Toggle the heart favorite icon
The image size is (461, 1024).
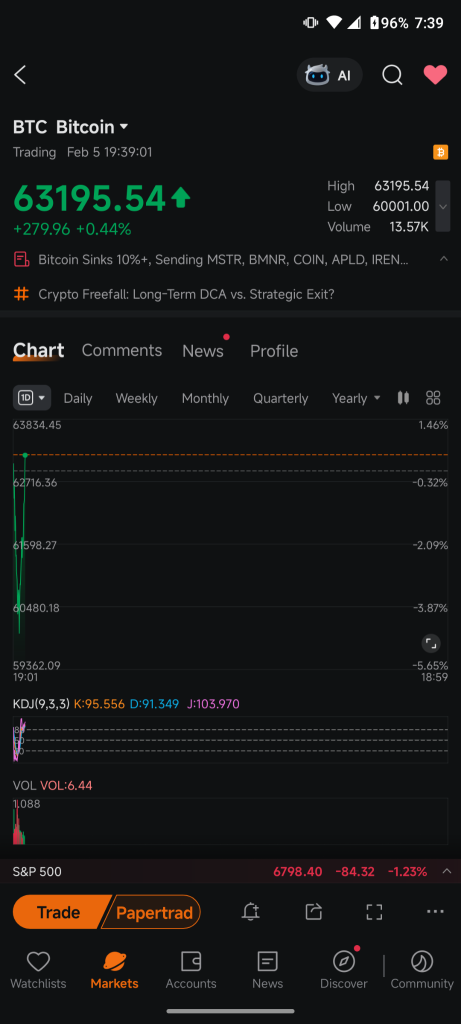pyautogui.click(x=436, y=75)
